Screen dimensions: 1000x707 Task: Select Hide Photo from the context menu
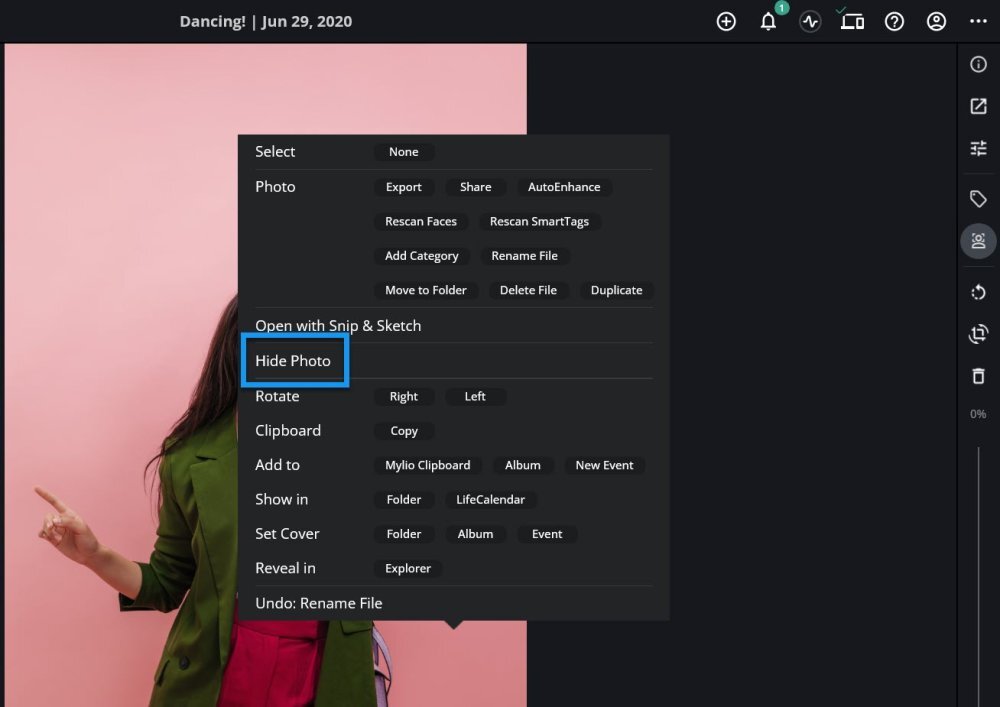point(293,361)
